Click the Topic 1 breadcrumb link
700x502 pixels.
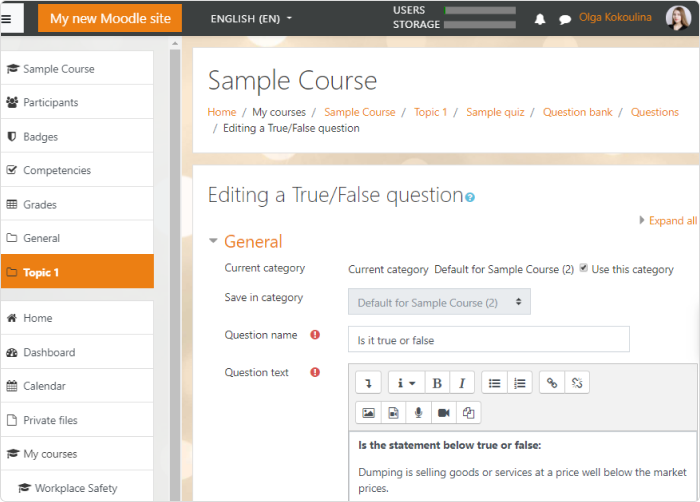(430, 112)
